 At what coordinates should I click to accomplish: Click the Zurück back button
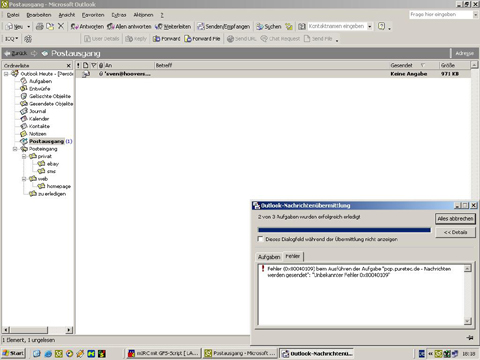pyautogui.click(x=16, y=53)
